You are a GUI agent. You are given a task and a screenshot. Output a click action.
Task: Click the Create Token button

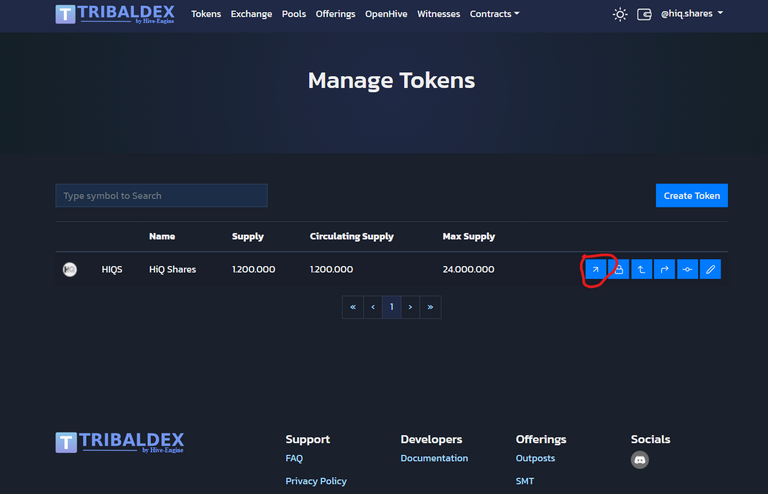pos(692,195)
